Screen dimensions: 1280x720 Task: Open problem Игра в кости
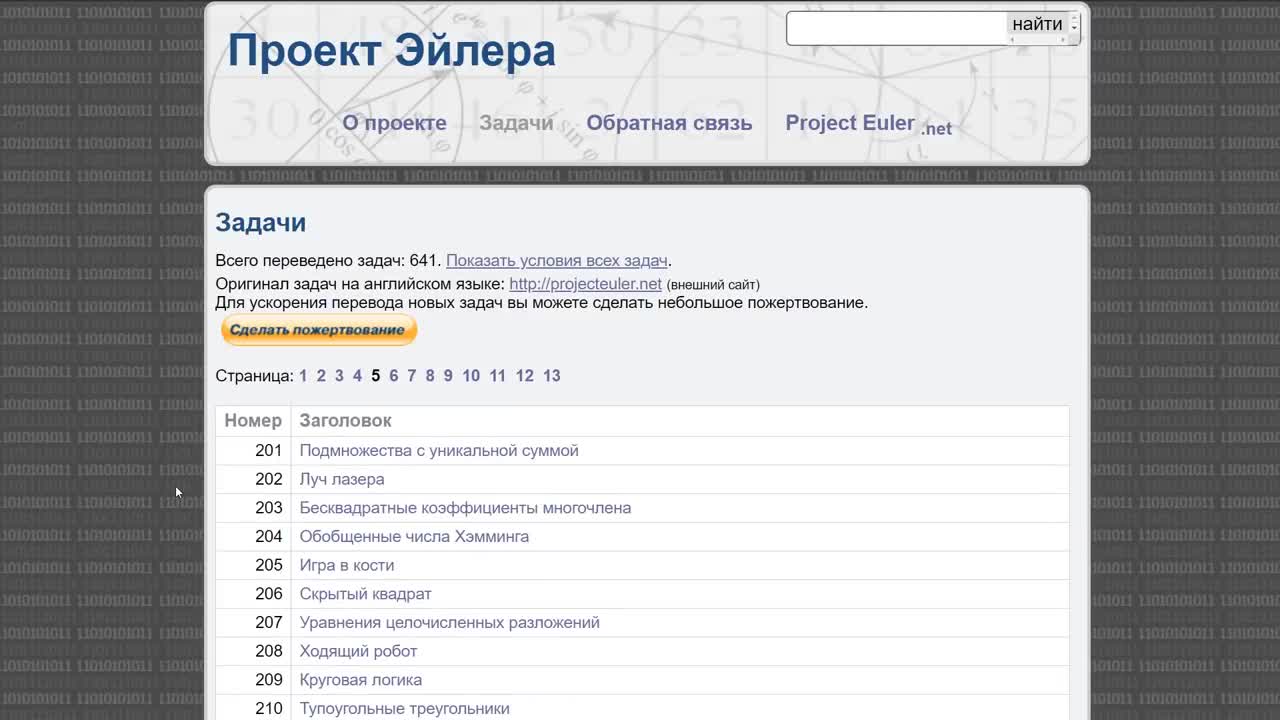[347, 565]
